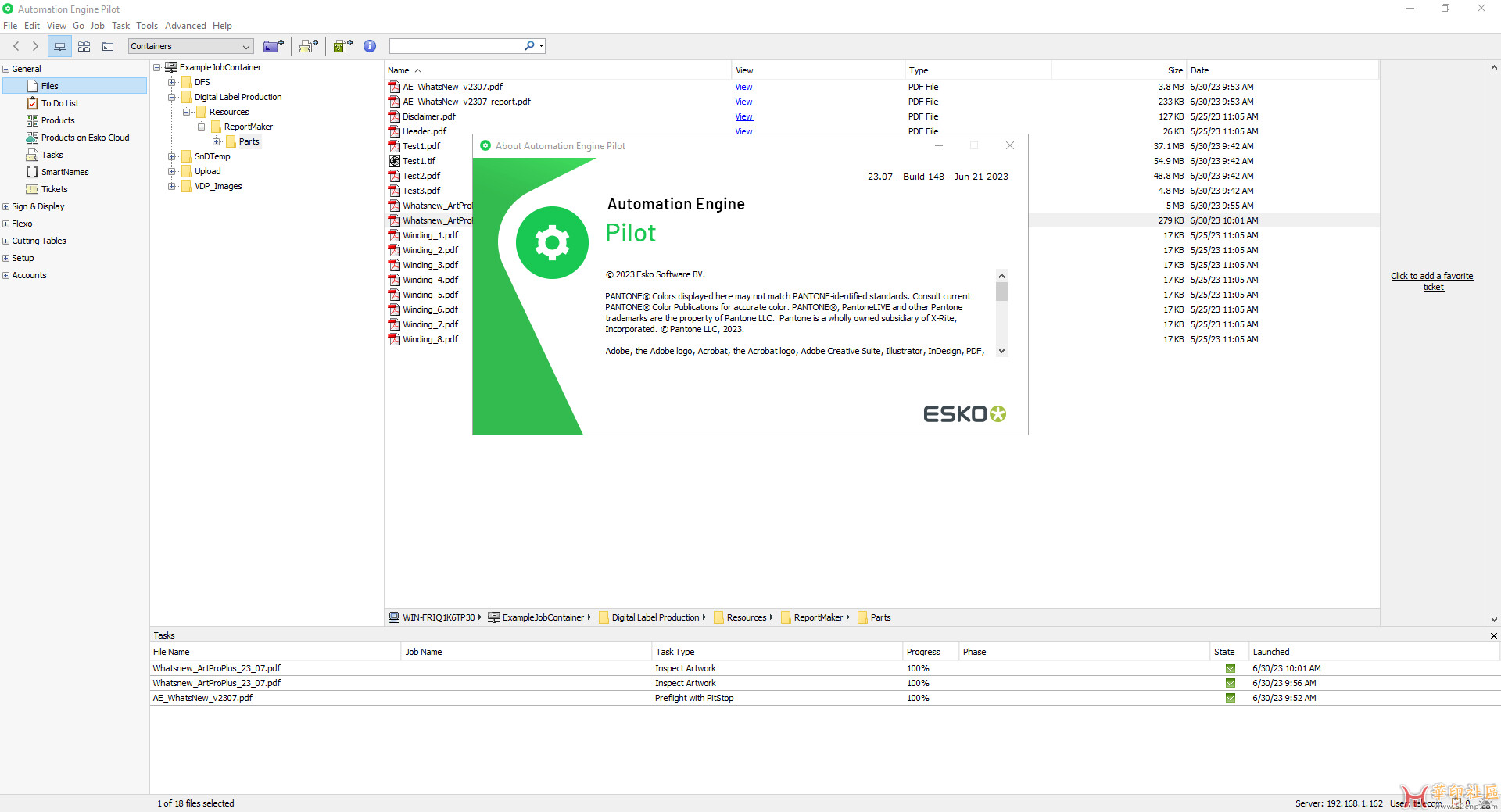Image resolution: width=1501 pixels, height=812 pixels.
Task: Select the Preflight with PitStop task row
Action: [825, 698]
